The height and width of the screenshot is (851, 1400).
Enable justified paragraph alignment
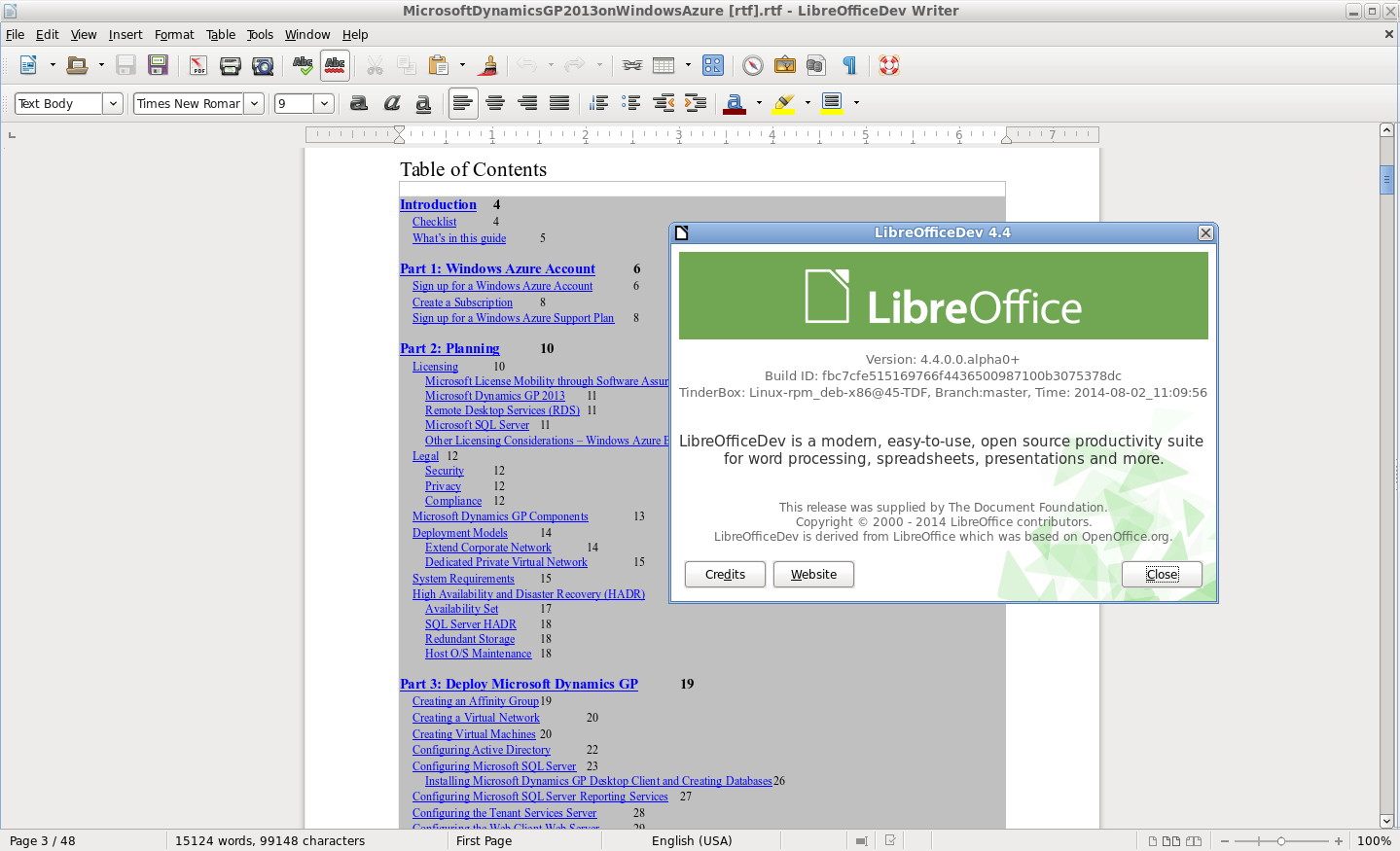[x=559, y=103]
